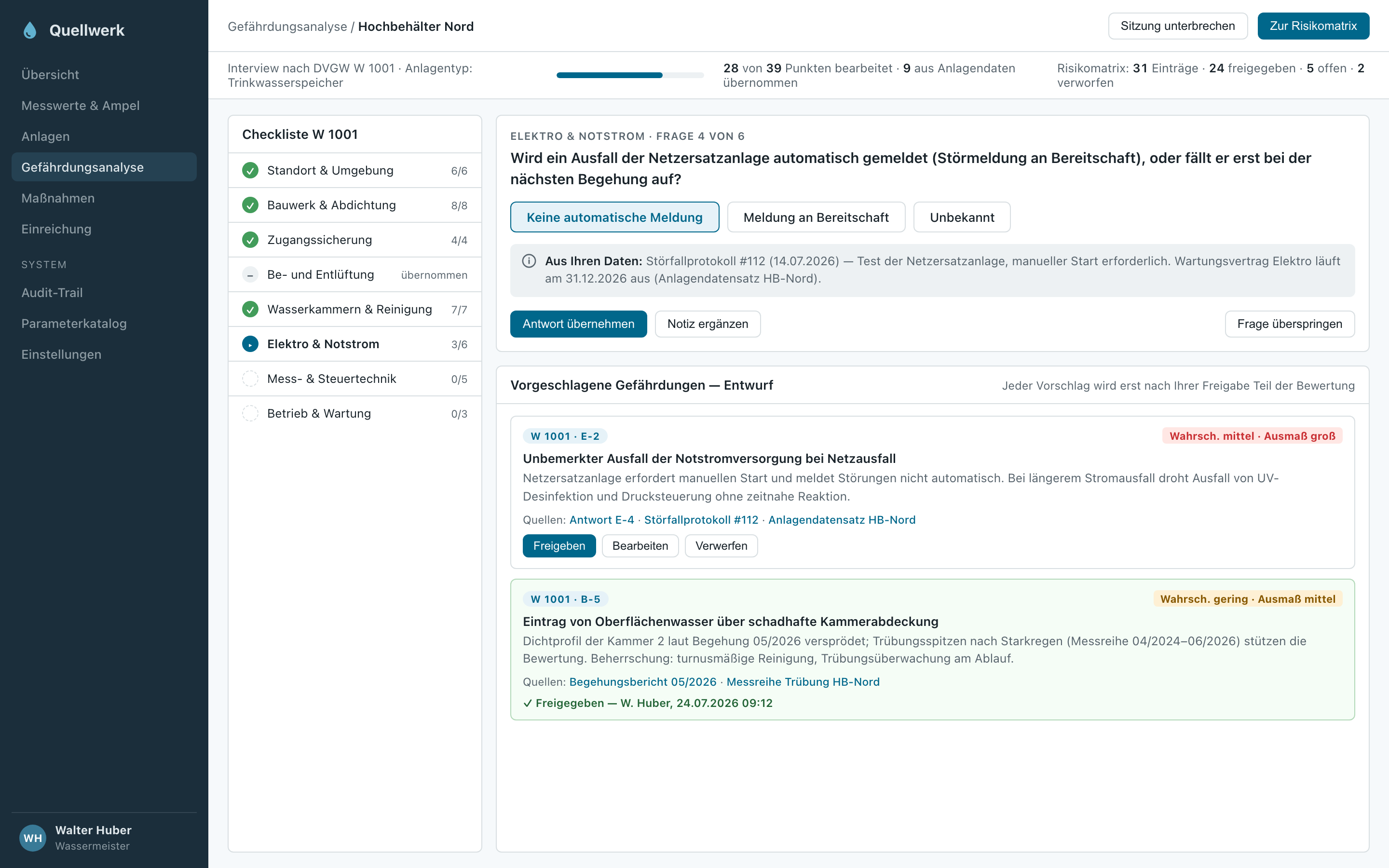This screenshot has width=1389, height=868.
Task: Click the active step icon for Elektro & Notstrom
Action: pos(250,344)
